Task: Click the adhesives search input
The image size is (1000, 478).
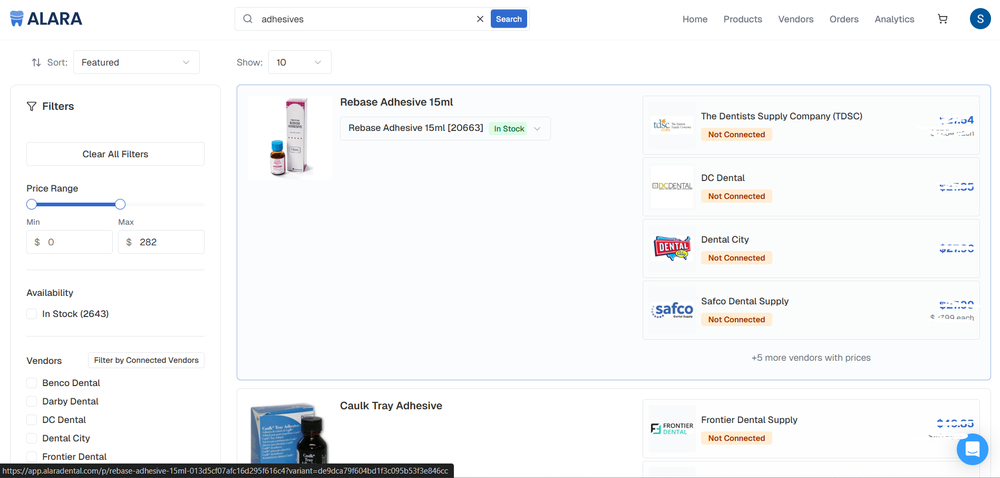Action: pyautogui.click(x=365, y=19)
